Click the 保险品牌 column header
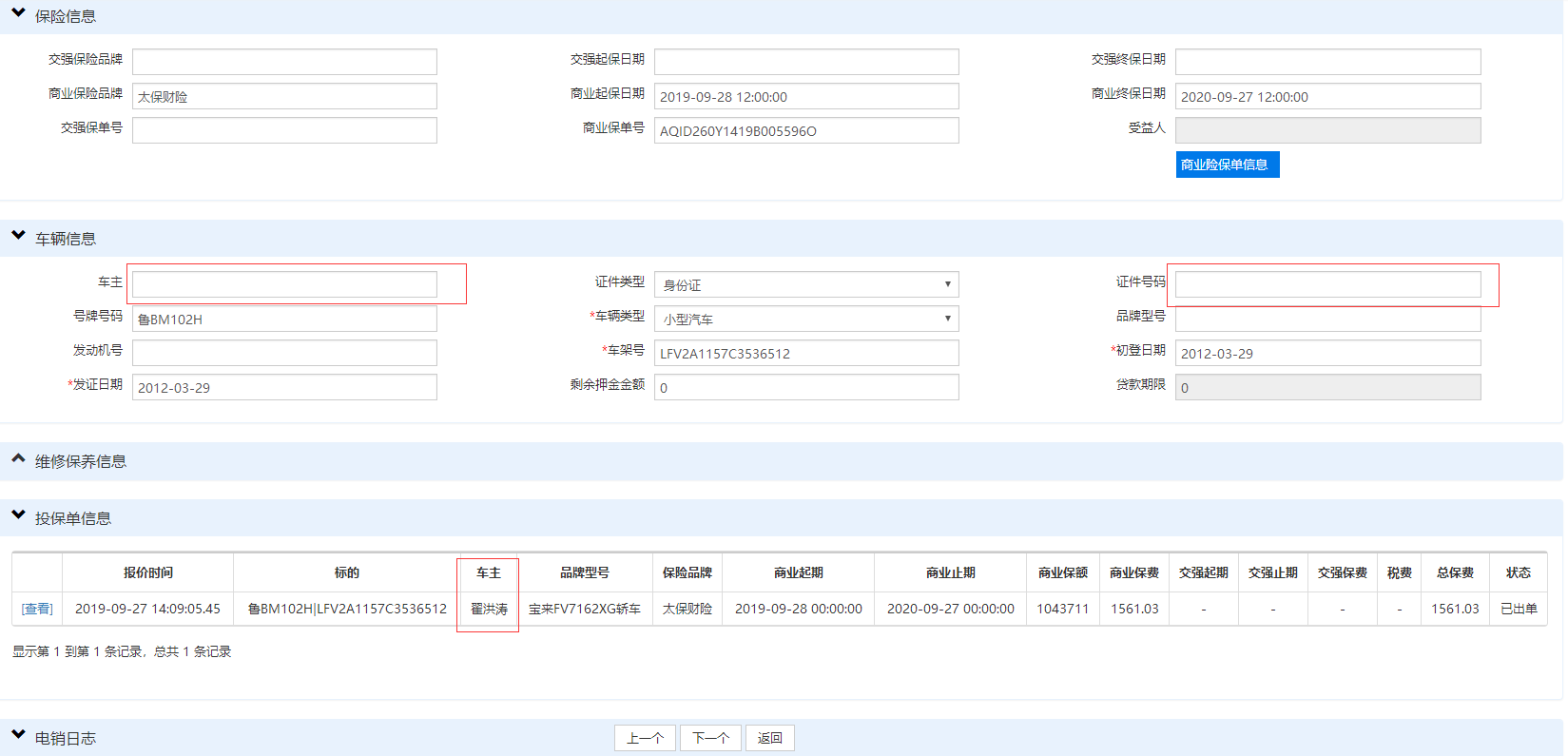The height and width of the screenshot is (756, 1568). coord(687,572)
